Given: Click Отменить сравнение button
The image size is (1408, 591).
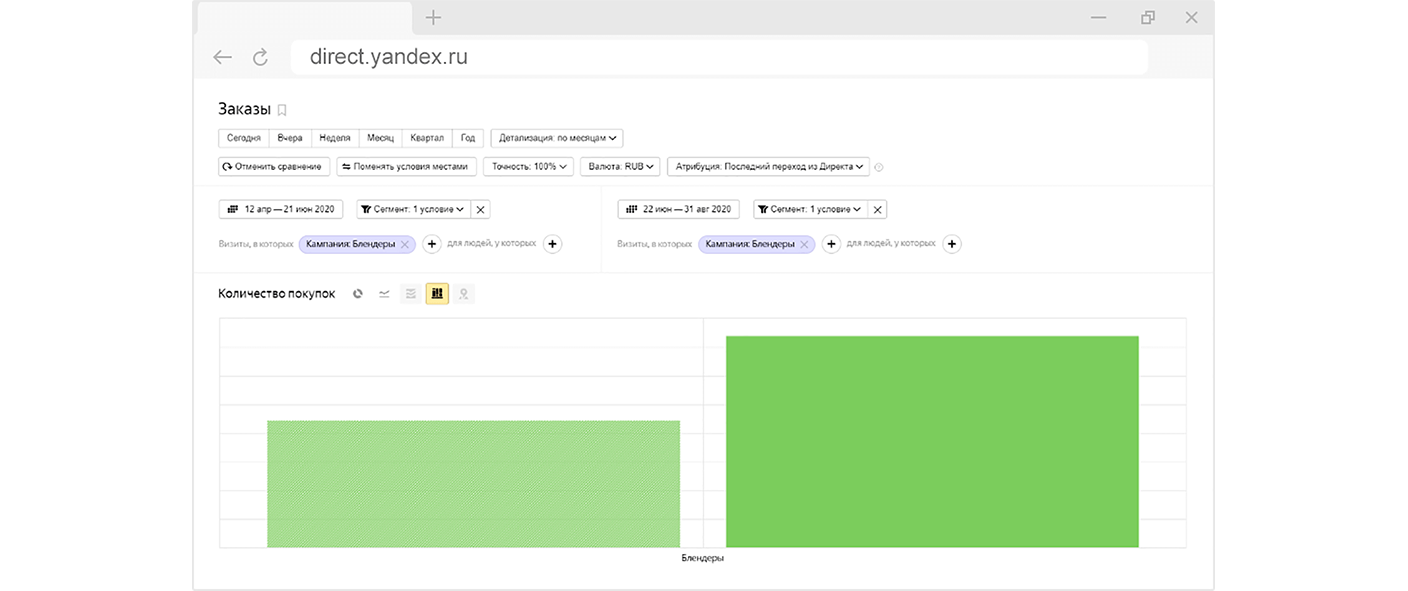Looking at the screenshot, I should point(274,167).
